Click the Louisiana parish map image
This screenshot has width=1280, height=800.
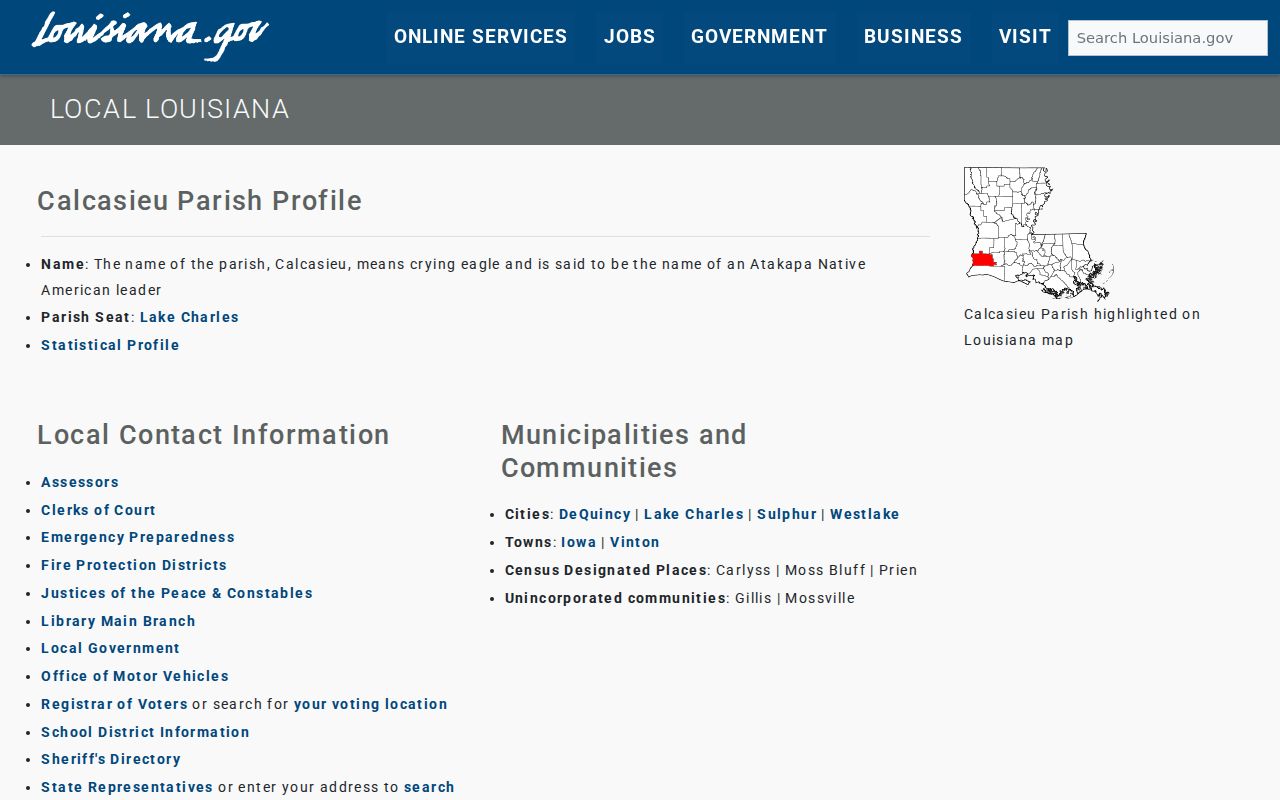1039,233
